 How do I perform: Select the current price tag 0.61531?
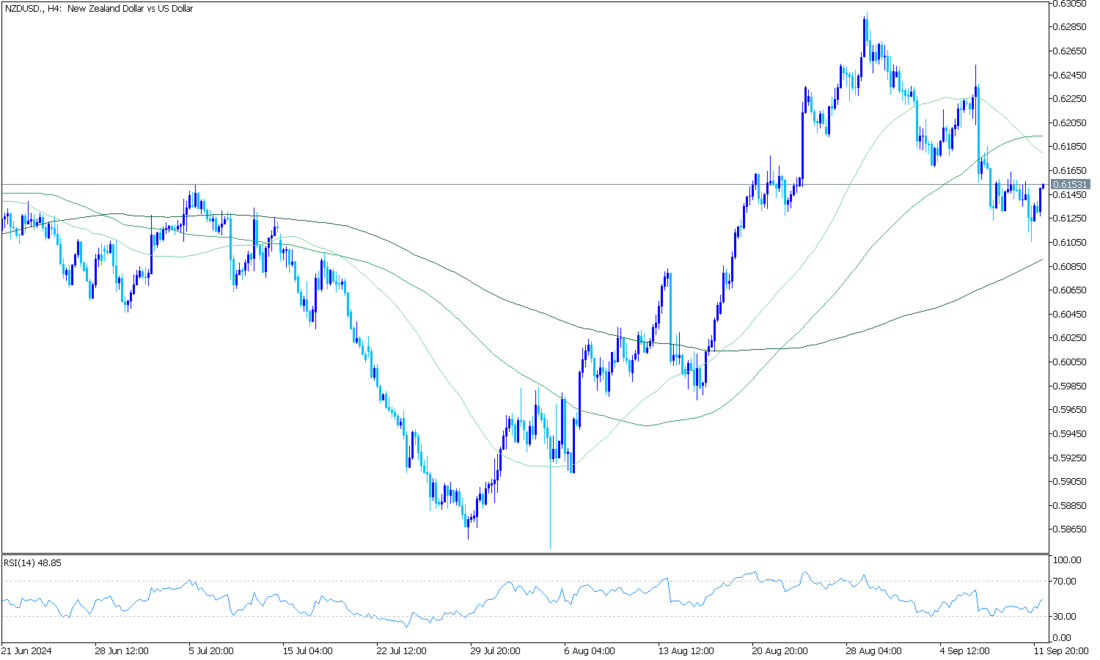[x=1070, y=184]
